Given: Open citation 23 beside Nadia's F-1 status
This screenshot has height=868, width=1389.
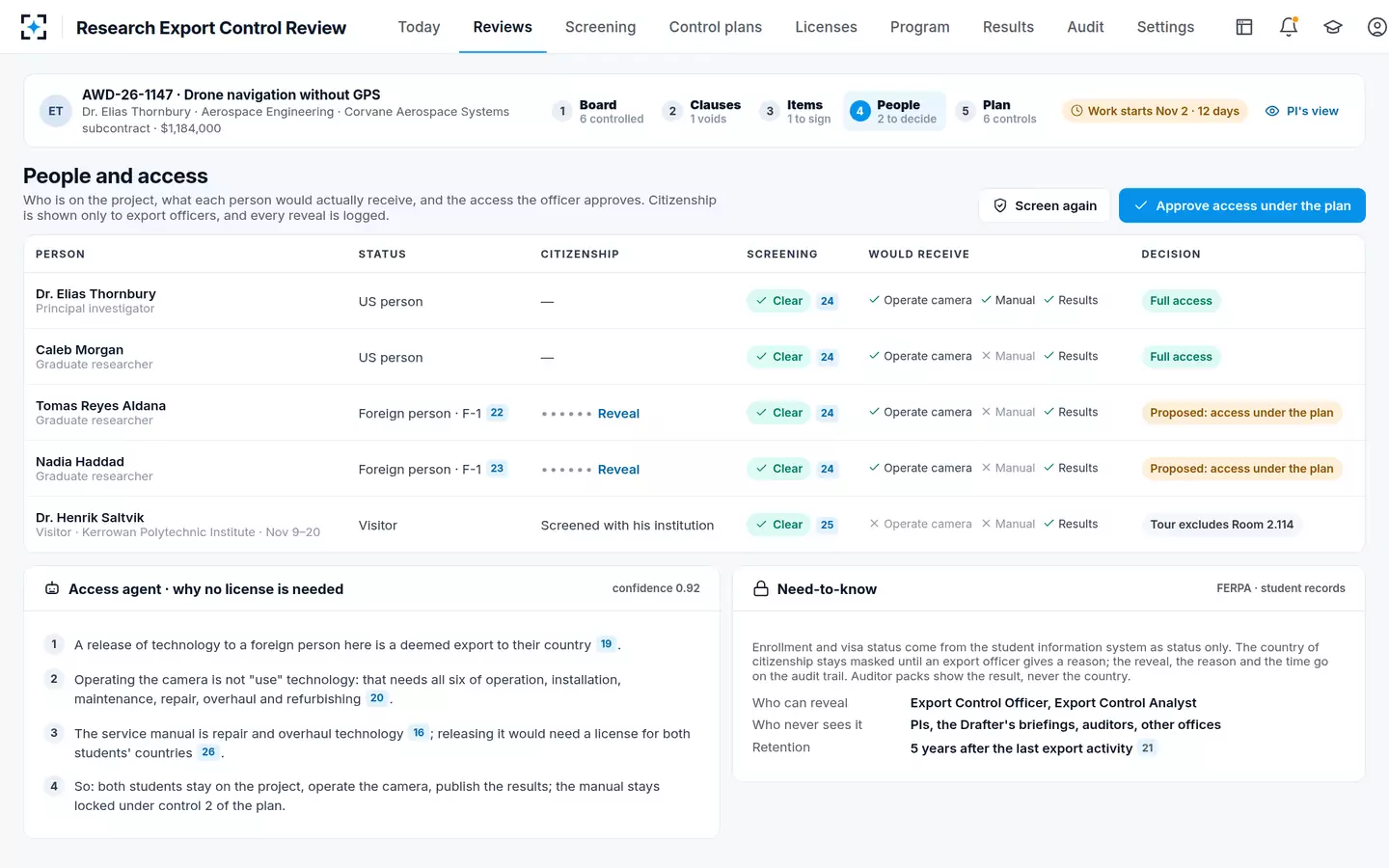Looking at the screenshot, I should pyautogui.click(x=497, y=469).
